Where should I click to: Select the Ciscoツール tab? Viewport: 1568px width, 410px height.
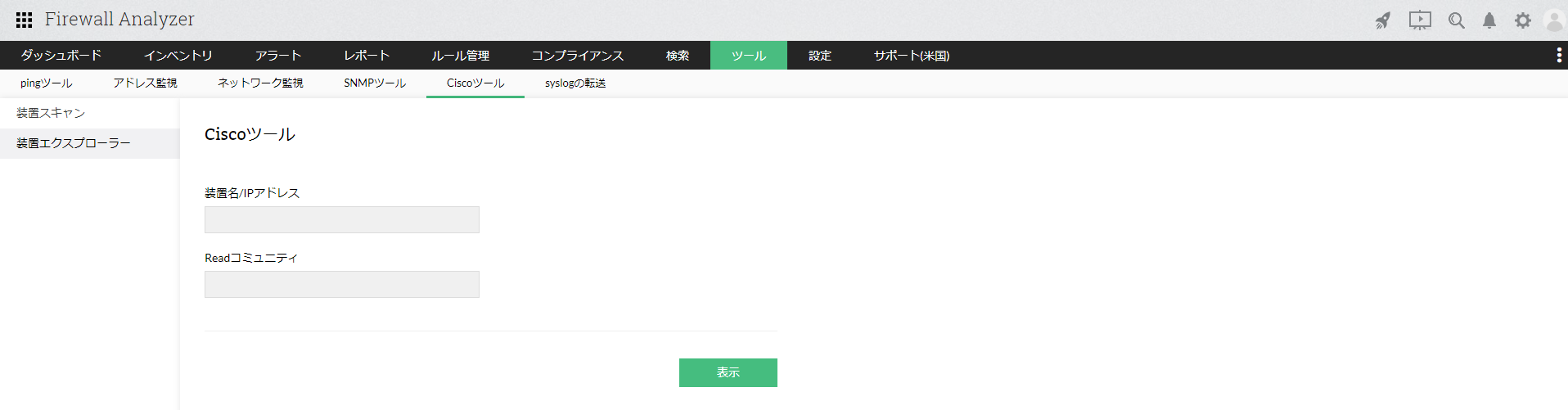[475, 83]
